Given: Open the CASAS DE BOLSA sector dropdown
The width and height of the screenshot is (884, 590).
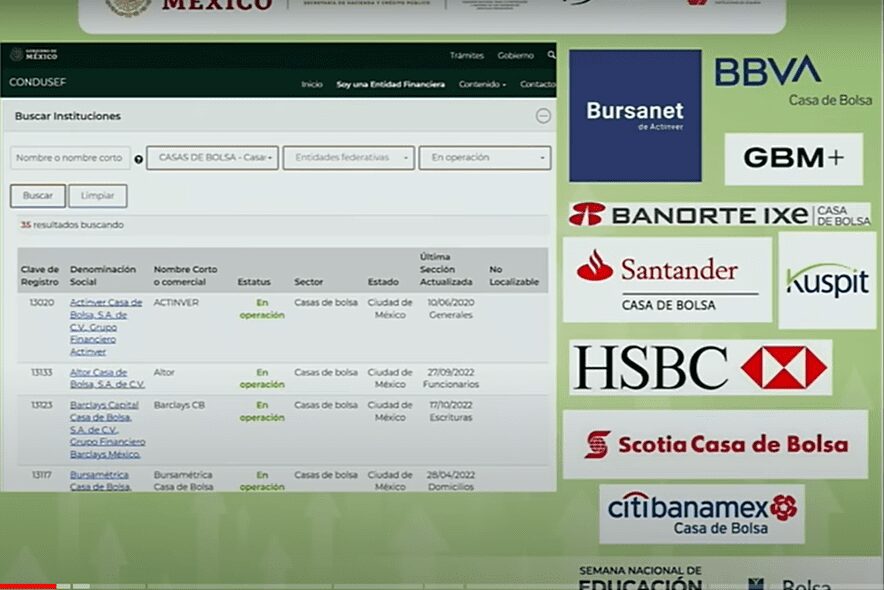Looking at the screenshot, I should coord(212,158).
